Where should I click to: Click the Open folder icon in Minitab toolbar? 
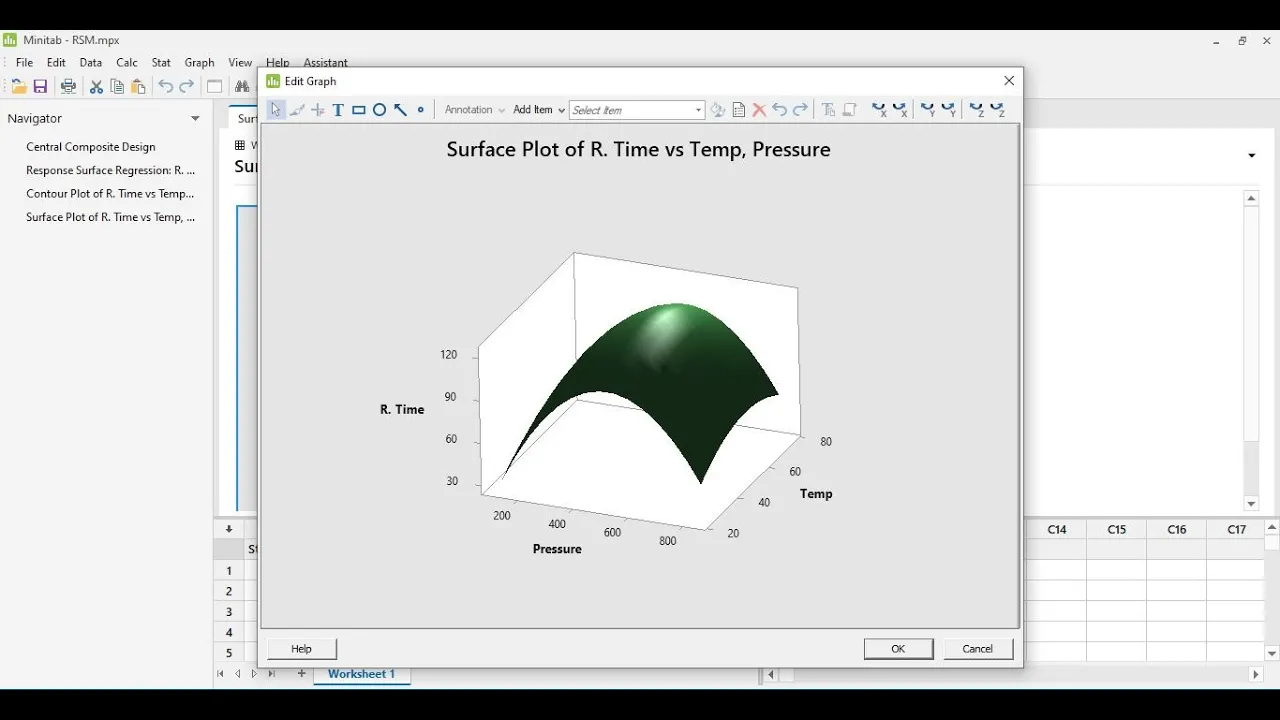tap(19, 87)
